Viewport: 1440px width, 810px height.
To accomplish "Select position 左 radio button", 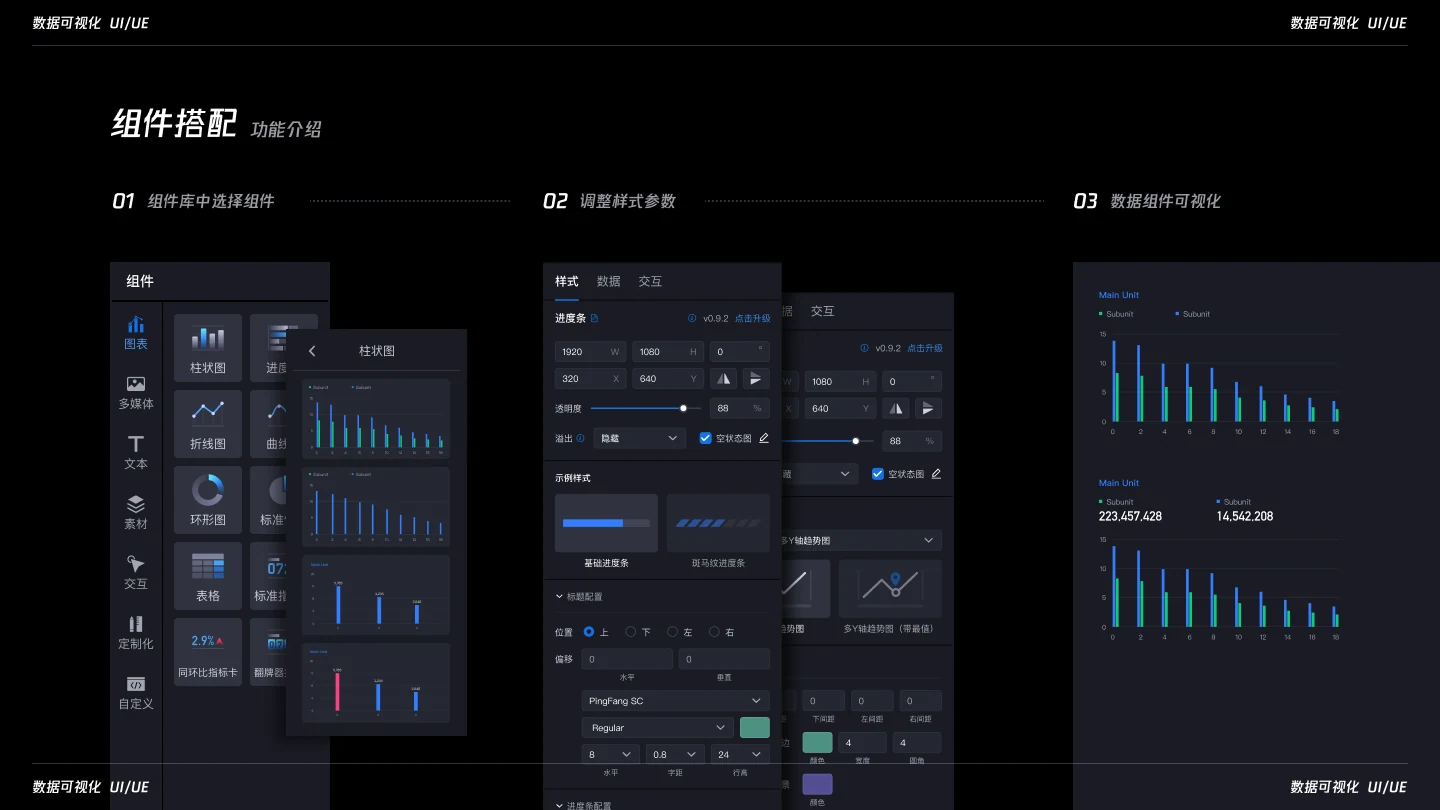I will 673,632.
